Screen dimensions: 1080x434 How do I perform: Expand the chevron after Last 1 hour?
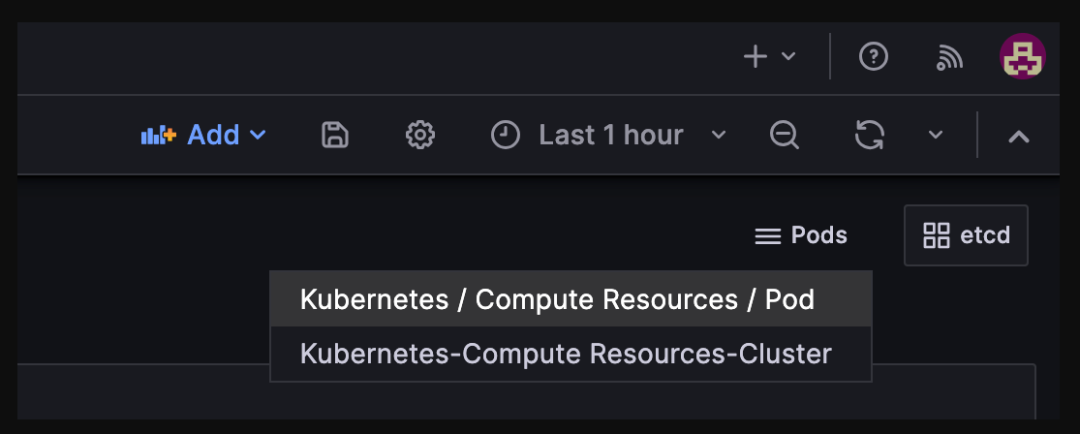[718, 135]
